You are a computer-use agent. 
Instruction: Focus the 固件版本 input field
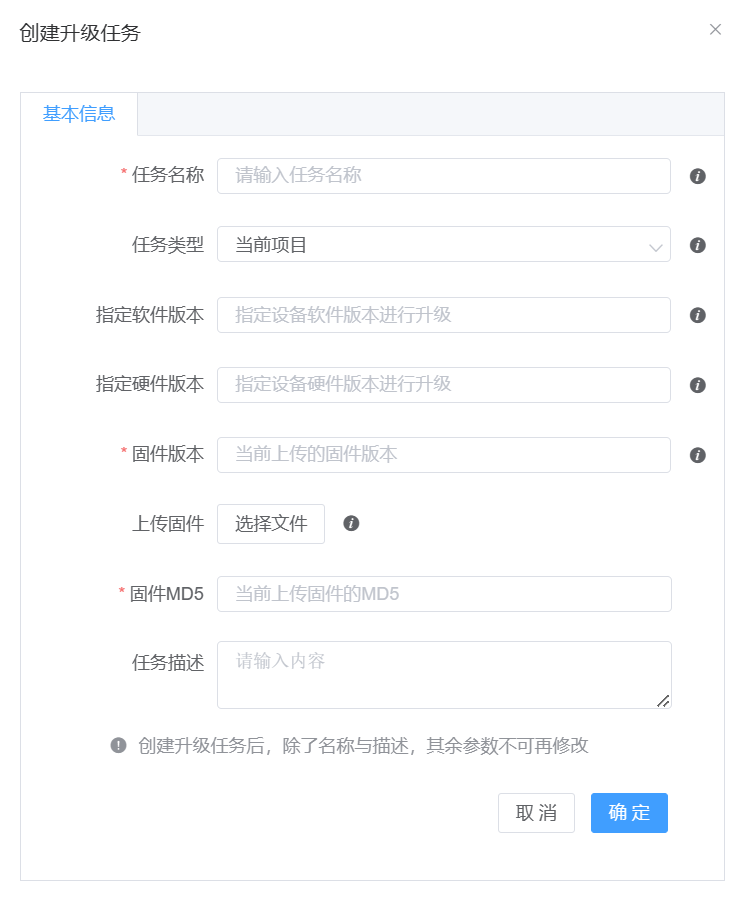(x=443, y=455)
